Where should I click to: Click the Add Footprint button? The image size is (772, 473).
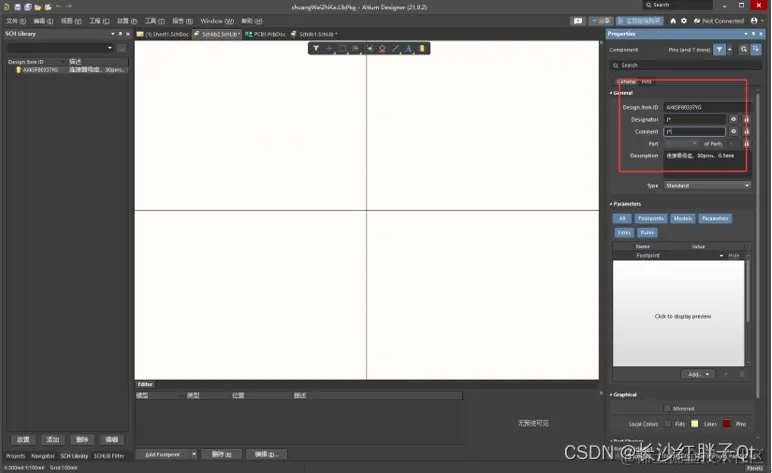click(x=162, y=454)
